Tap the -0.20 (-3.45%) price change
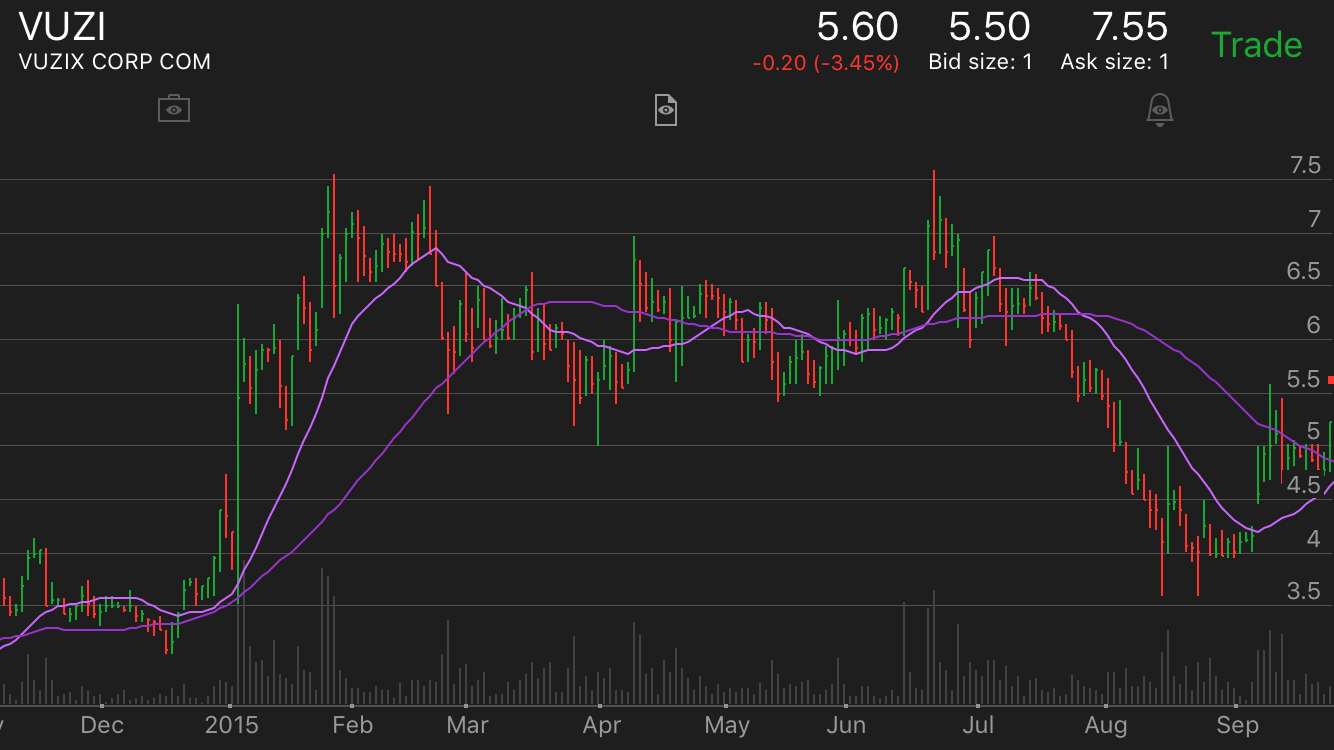This screenshot has height=750, width=1334. (x=826, y=63)
